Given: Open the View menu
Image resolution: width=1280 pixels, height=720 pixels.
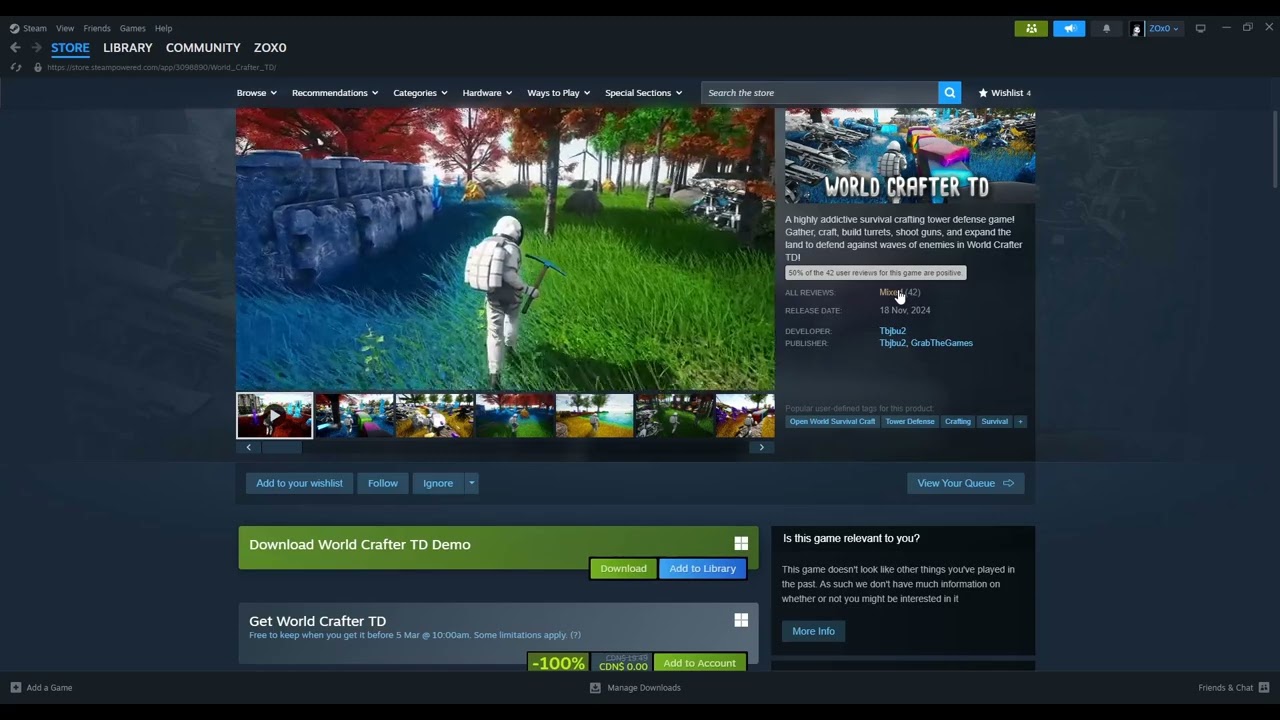Looking at the screenshot, I should tap(65, 28).
